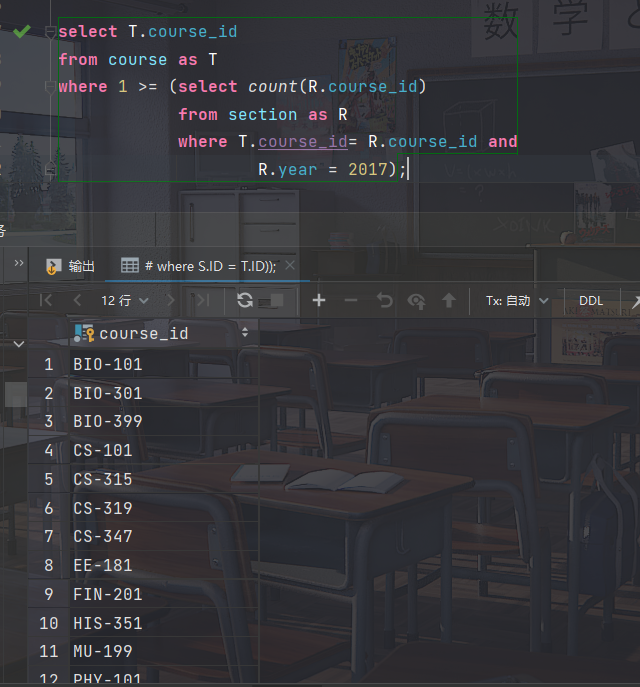Select row number 10 header

coord(49,623)
